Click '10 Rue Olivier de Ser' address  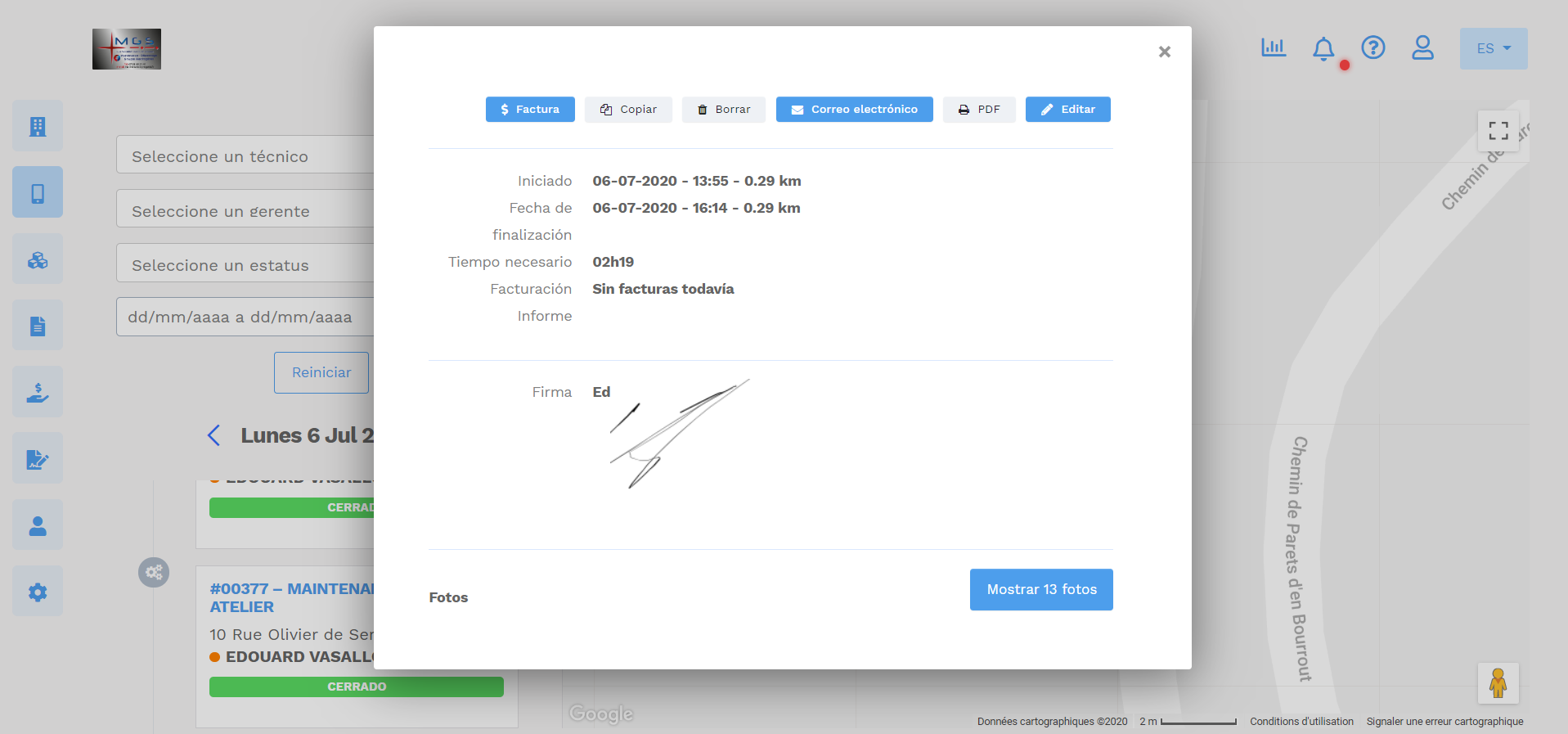[x=291, y=635]
